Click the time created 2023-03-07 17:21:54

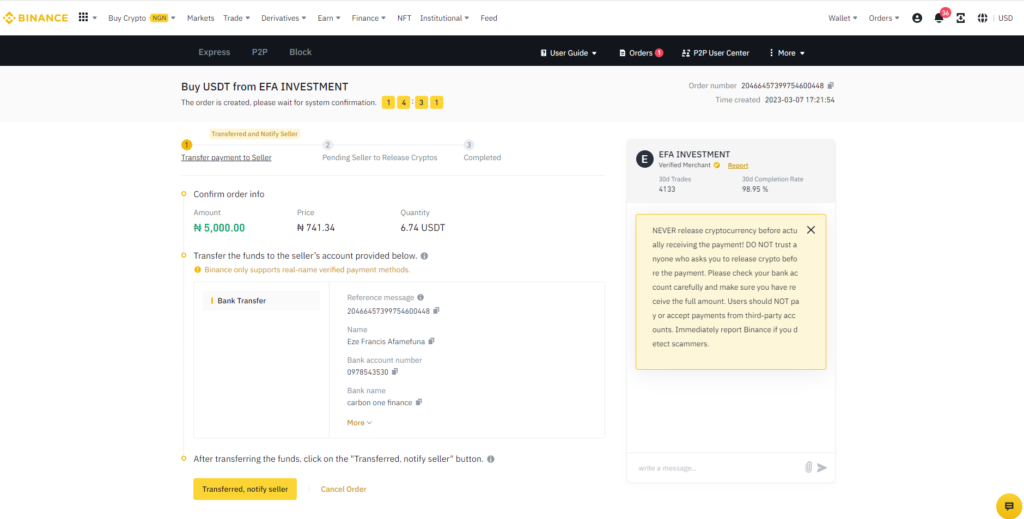click(x=799, y=100)
